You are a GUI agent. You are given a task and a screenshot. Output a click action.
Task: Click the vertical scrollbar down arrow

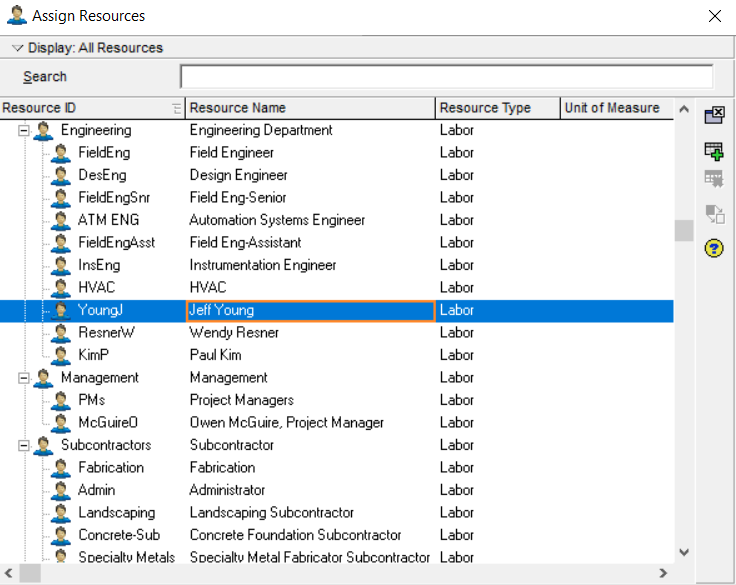pyautogui.click(x=684, y=552)
